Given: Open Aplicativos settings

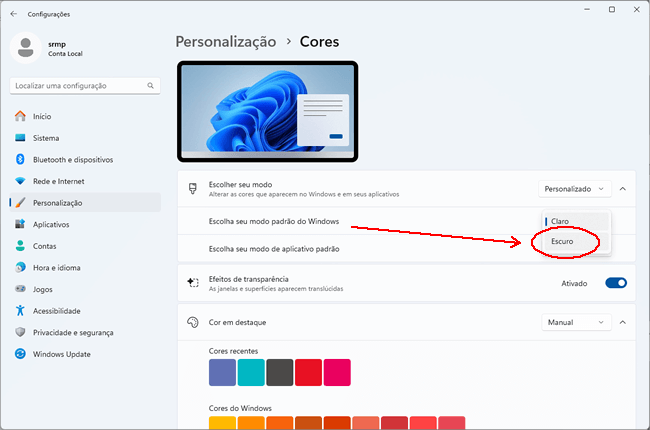Looking at the screenshot, I should (x=85, y=224).
